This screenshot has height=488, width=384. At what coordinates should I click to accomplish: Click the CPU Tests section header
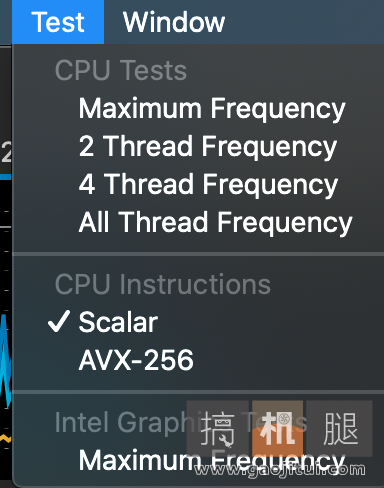(x=121, y=70)
